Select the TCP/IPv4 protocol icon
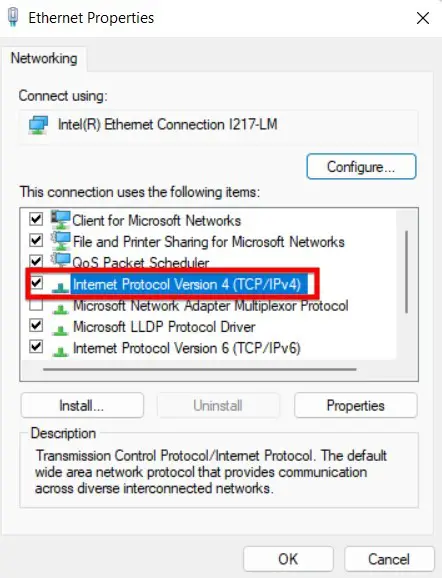442x578 pixels. click(60, 287)
